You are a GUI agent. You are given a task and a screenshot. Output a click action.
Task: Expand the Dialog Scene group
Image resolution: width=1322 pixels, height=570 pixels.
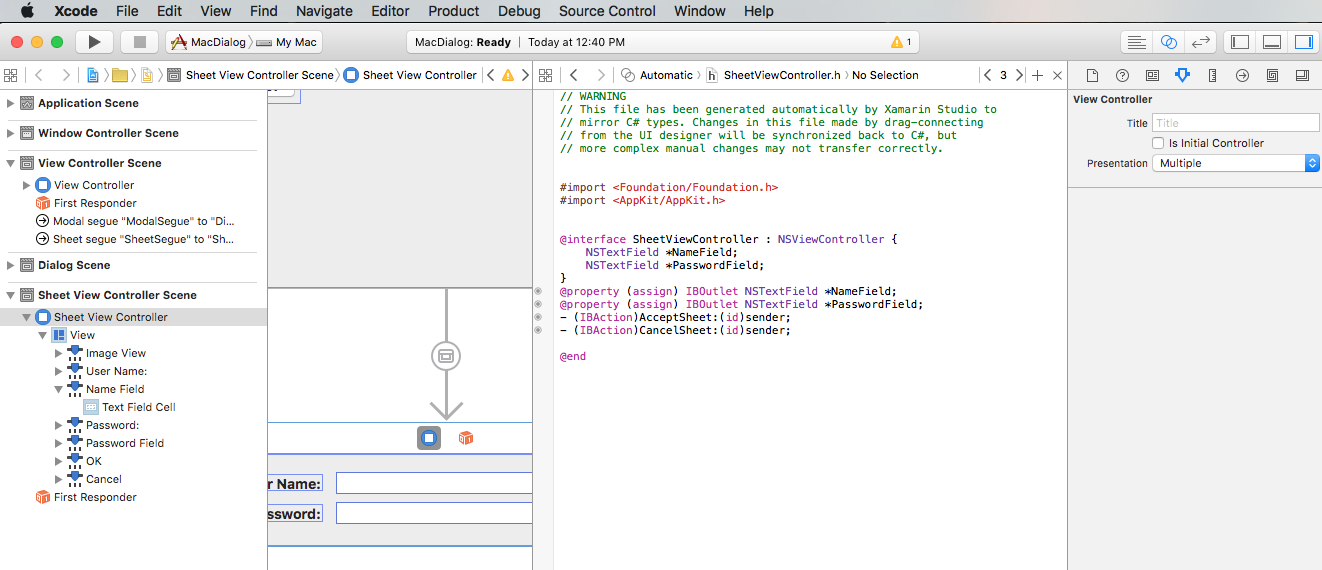[11, 265]
